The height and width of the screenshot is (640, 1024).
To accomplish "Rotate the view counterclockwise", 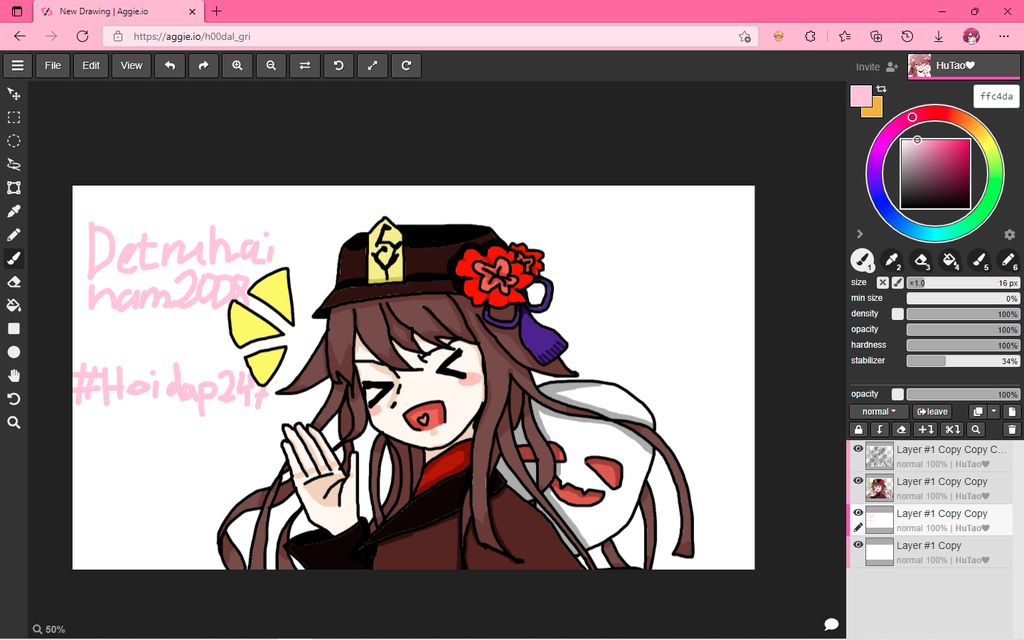I will (x=338, y=65).
